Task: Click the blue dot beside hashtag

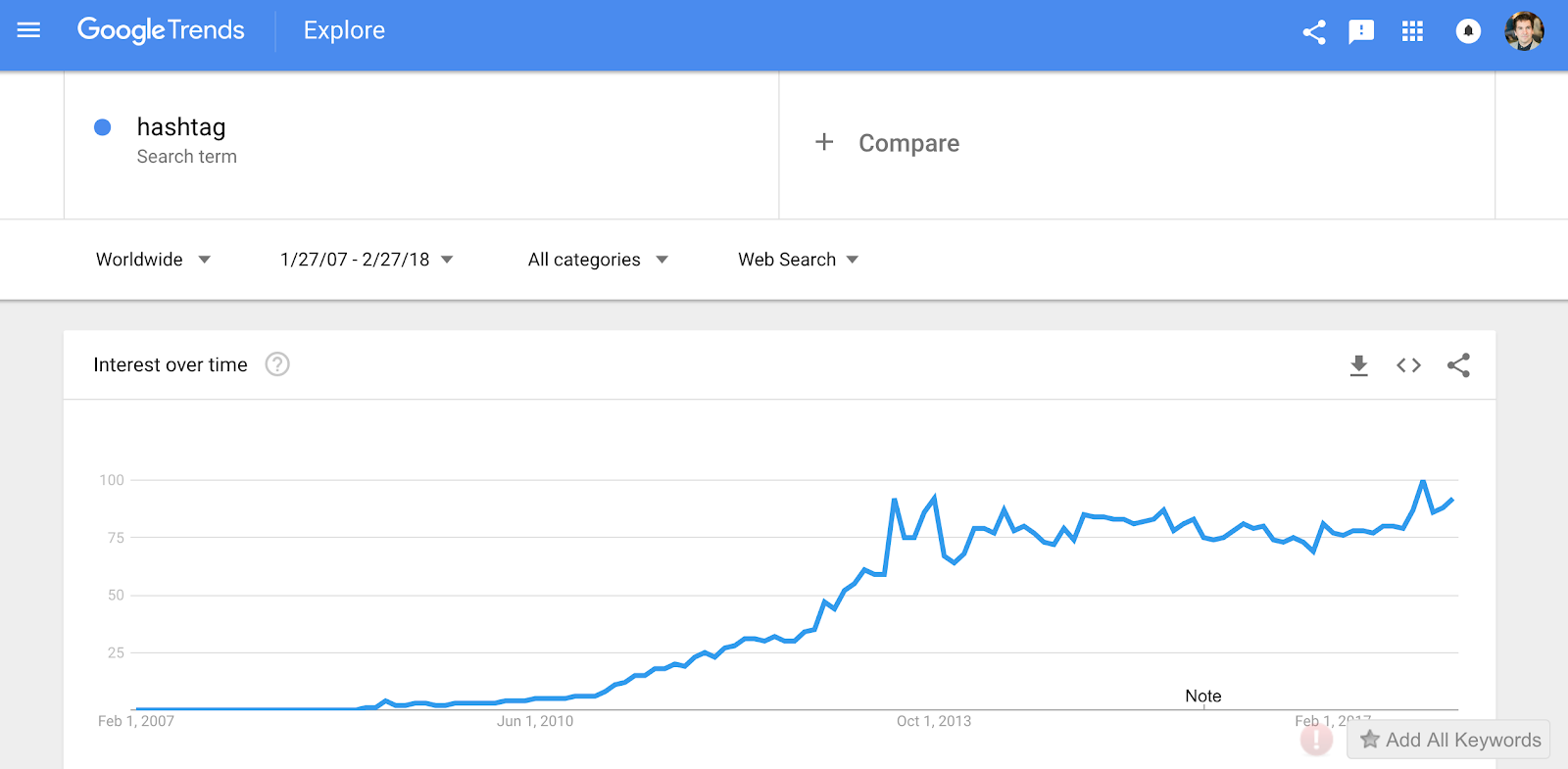Action: point(102,127)
